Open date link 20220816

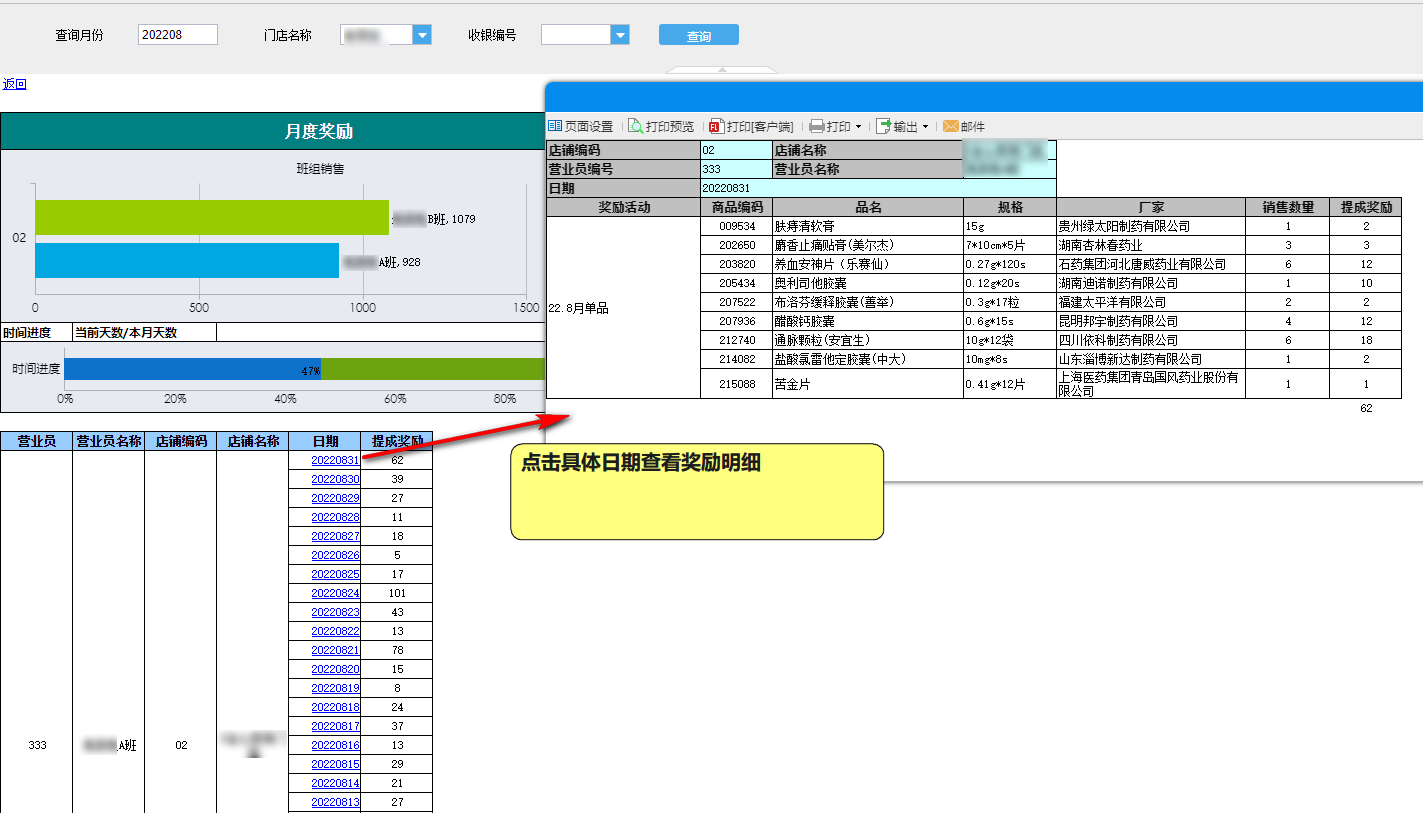coord(335,745)
